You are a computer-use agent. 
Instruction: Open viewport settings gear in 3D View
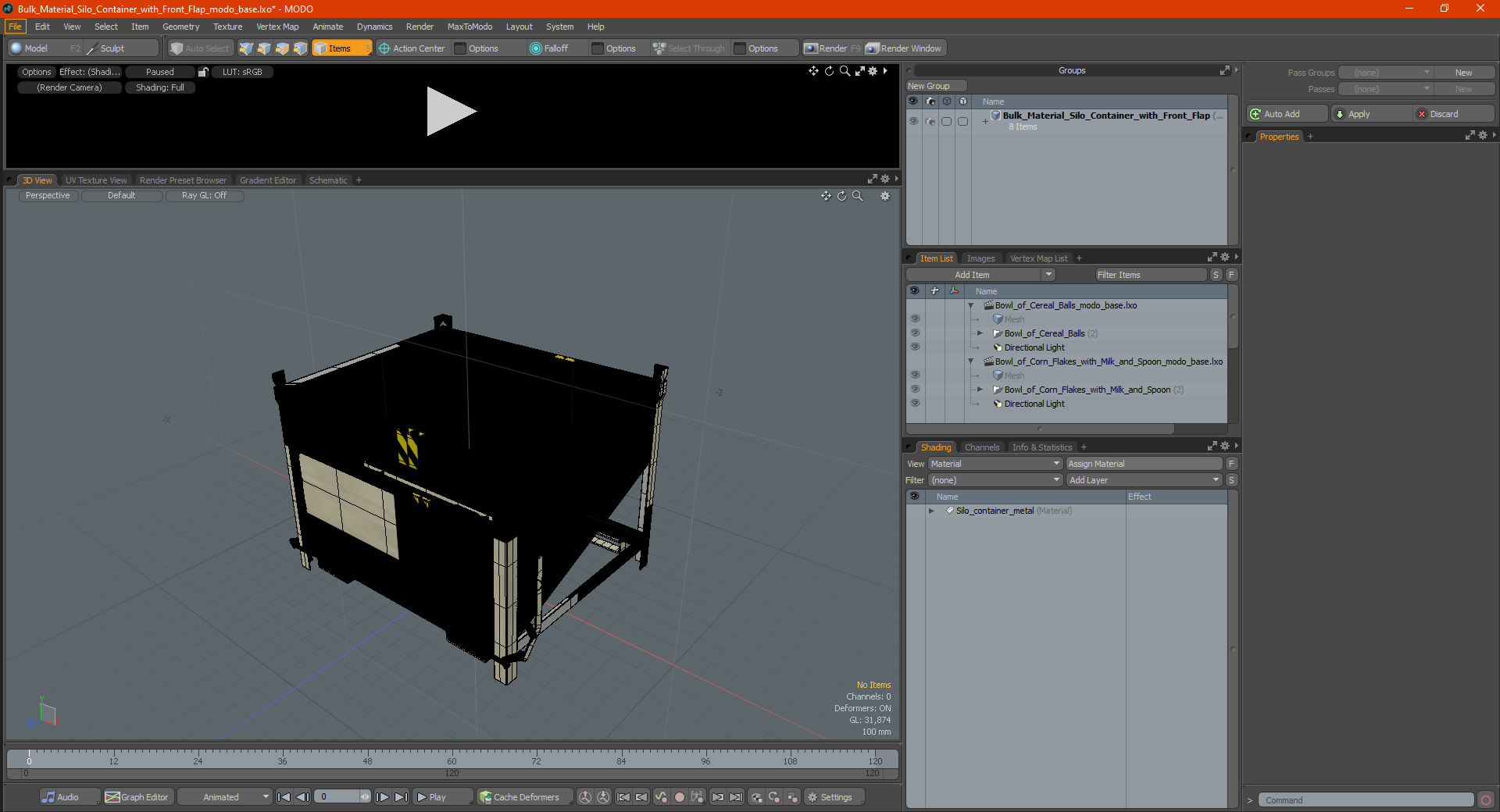[885, 196]
